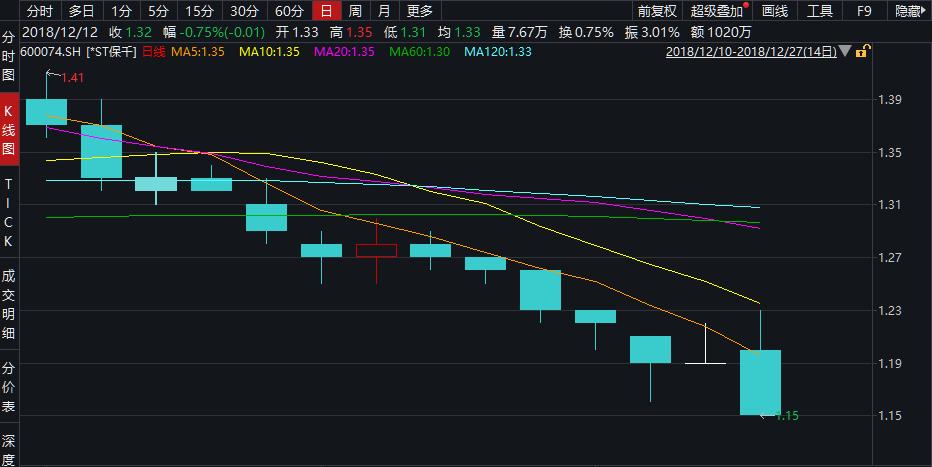Click the 振 3.01% amplitude value
Image resolution: width=932 pixels, height=467 pixels.
(x=652, y=32)
